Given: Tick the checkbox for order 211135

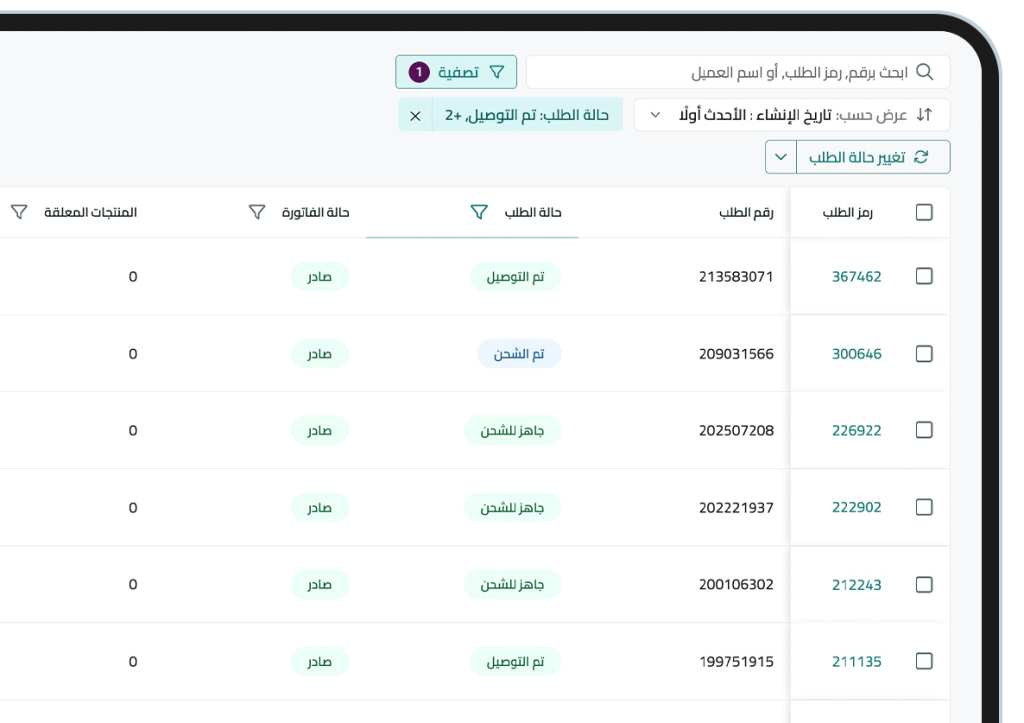Looking at the screenshot, I should click(924, 661).
